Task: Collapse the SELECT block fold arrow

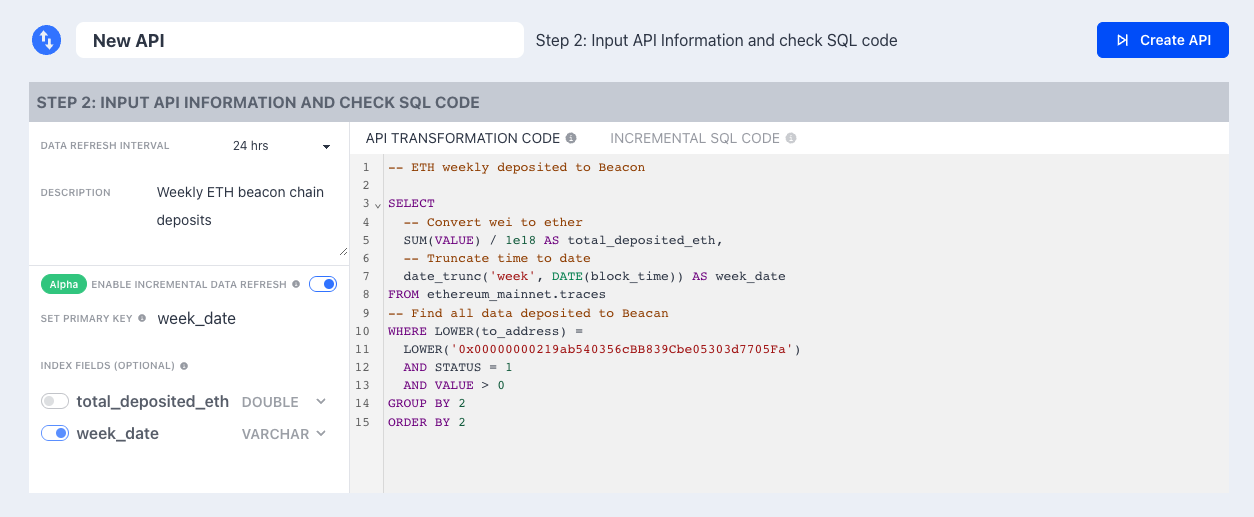Action: coord(378,204)
